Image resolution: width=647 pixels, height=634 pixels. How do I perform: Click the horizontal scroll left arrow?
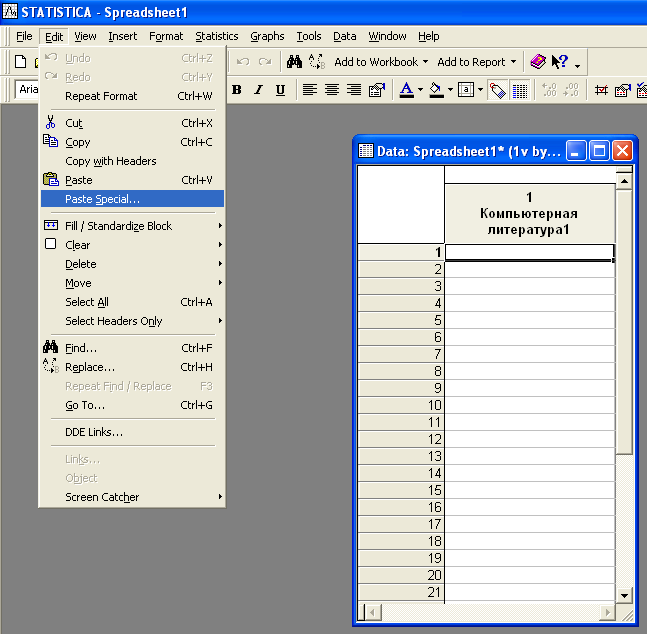click(x=373, y=612)
